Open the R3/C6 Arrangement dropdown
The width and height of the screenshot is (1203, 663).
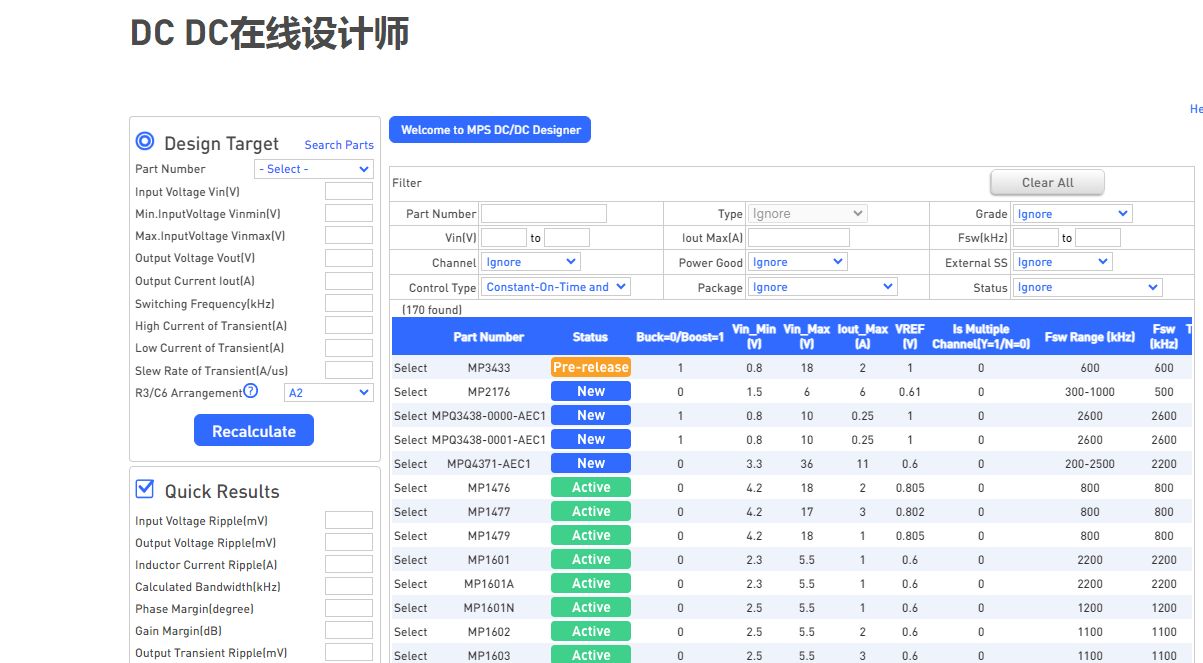[328, 393]
